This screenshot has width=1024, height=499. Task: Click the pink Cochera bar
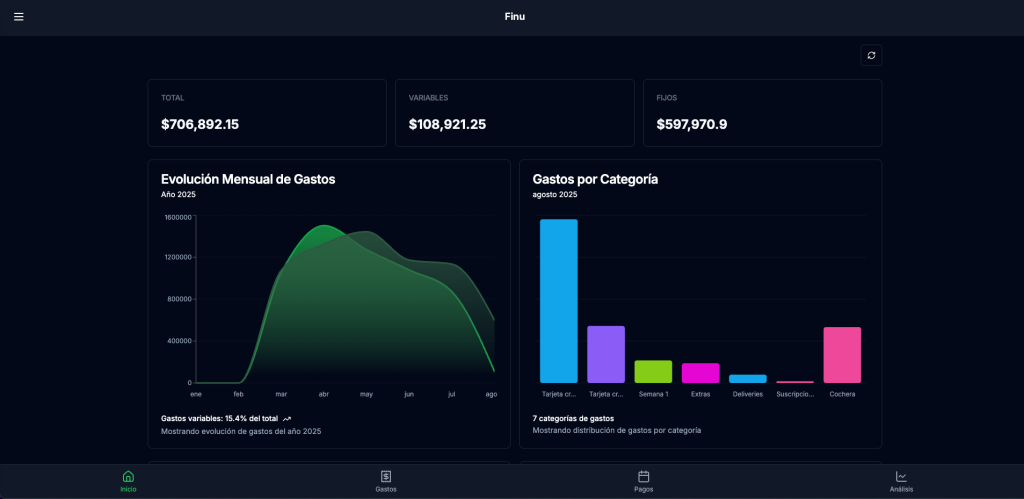tap(842, 355)
